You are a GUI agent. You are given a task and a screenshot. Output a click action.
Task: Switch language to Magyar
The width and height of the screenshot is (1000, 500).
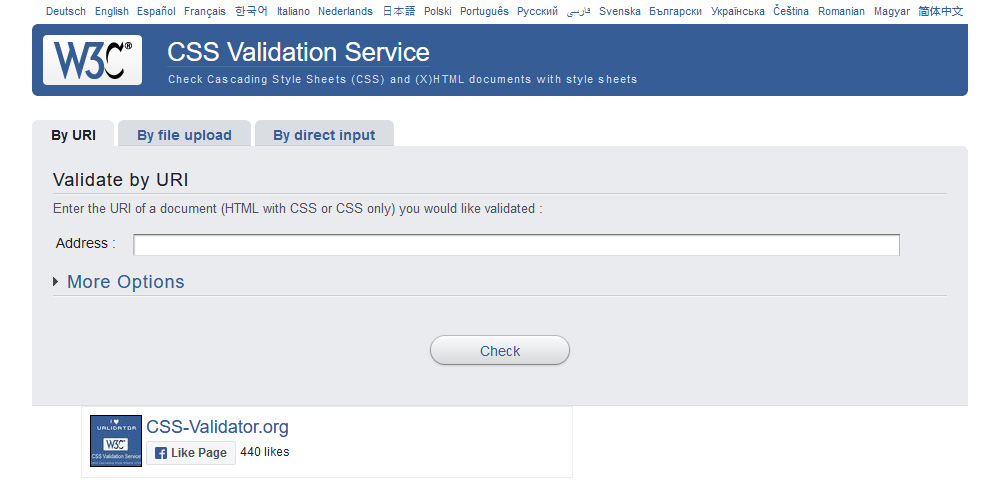tap(892, 11)
